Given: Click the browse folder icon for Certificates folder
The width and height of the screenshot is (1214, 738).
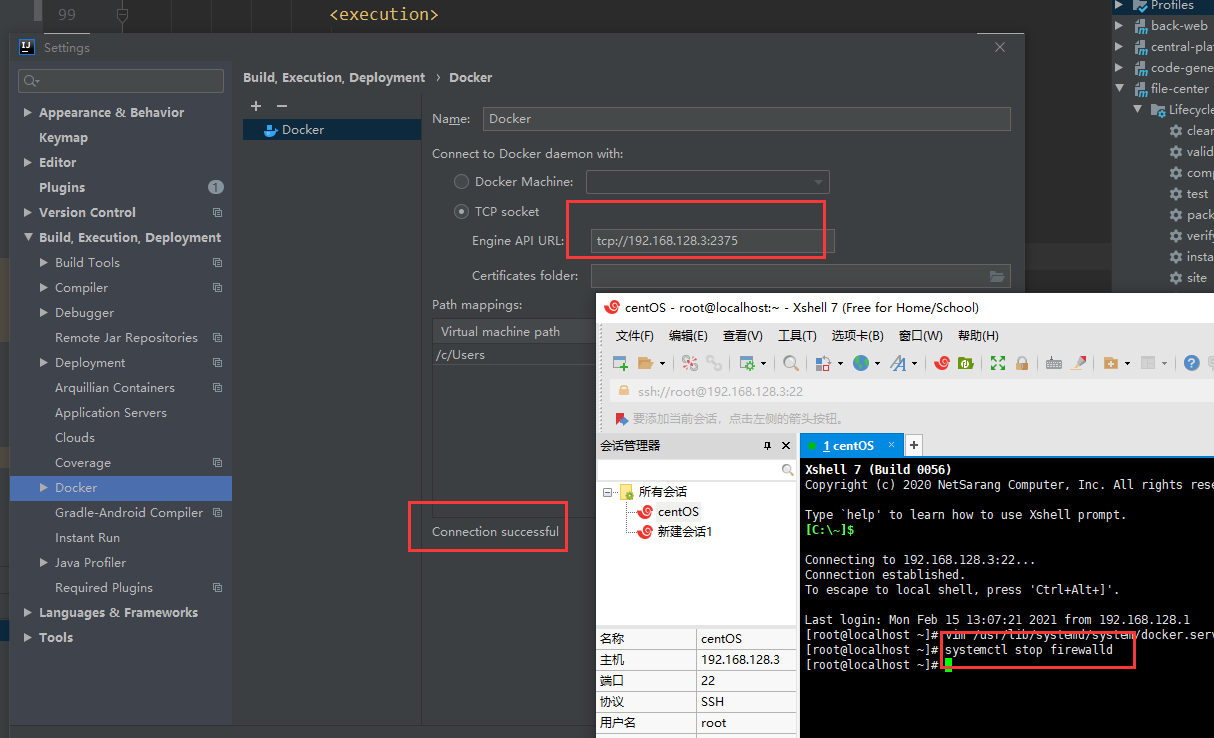Looking at the screenshot, I should point(997,276).
